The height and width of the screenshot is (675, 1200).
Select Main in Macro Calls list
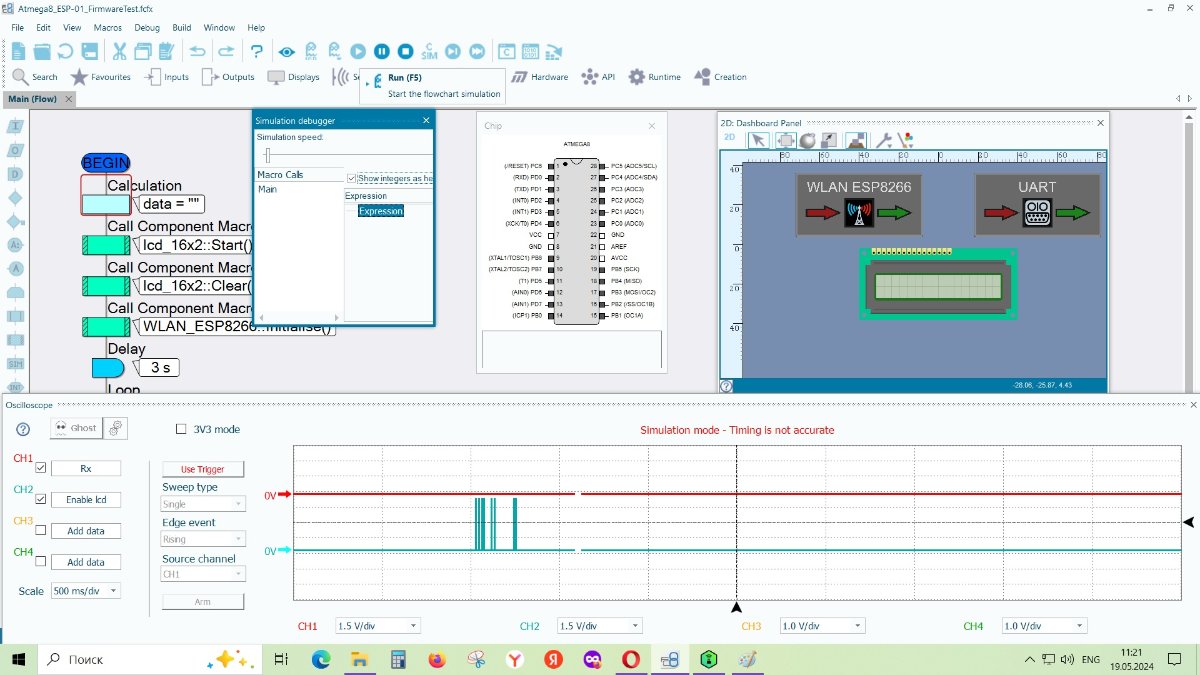(268, 189)
